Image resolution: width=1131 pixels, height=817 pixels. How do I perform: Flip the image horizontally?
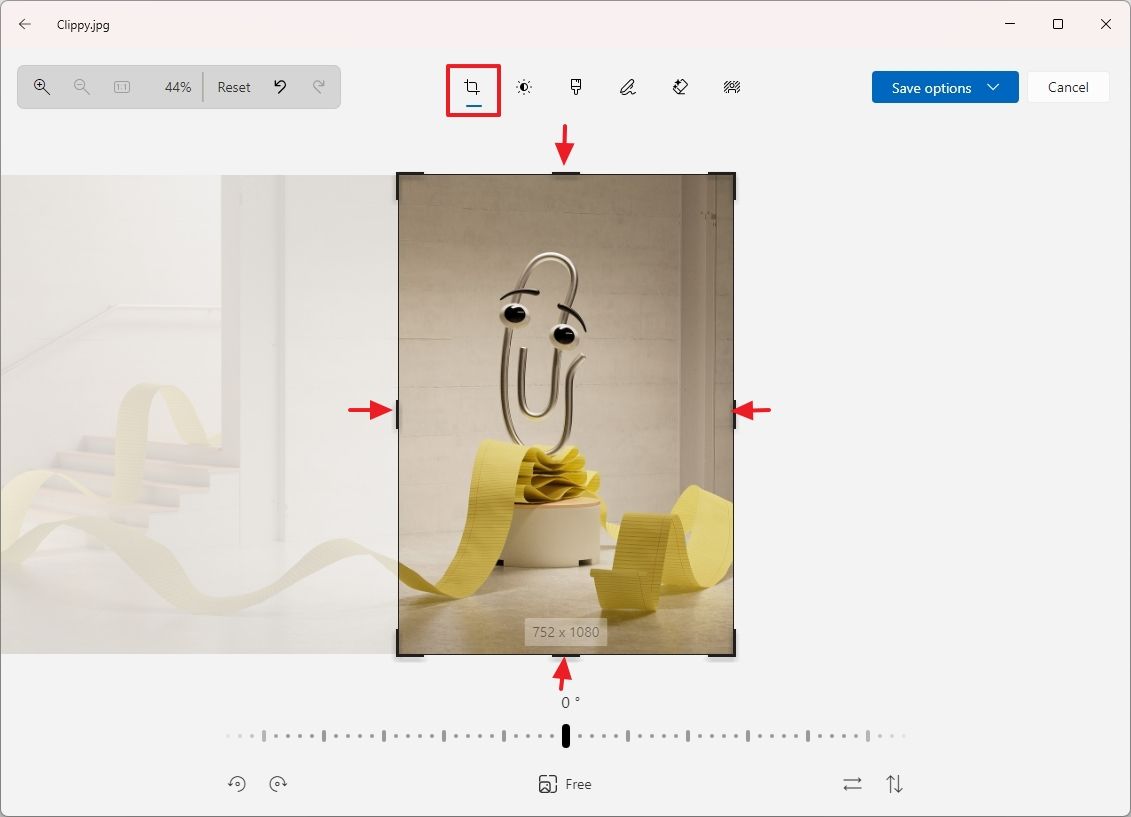(852, 784)
